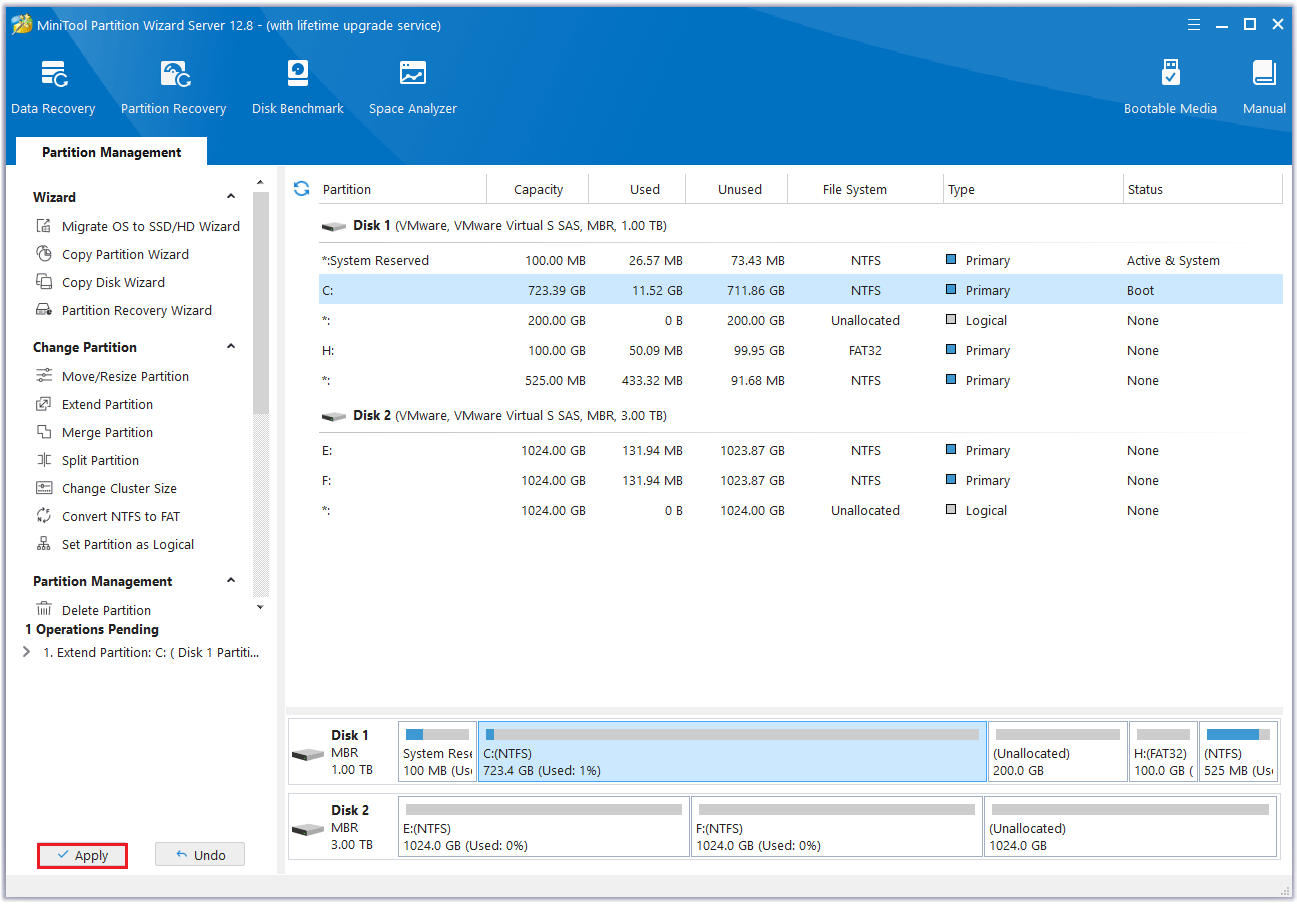Open the Manual

[x=1264, y=88]
